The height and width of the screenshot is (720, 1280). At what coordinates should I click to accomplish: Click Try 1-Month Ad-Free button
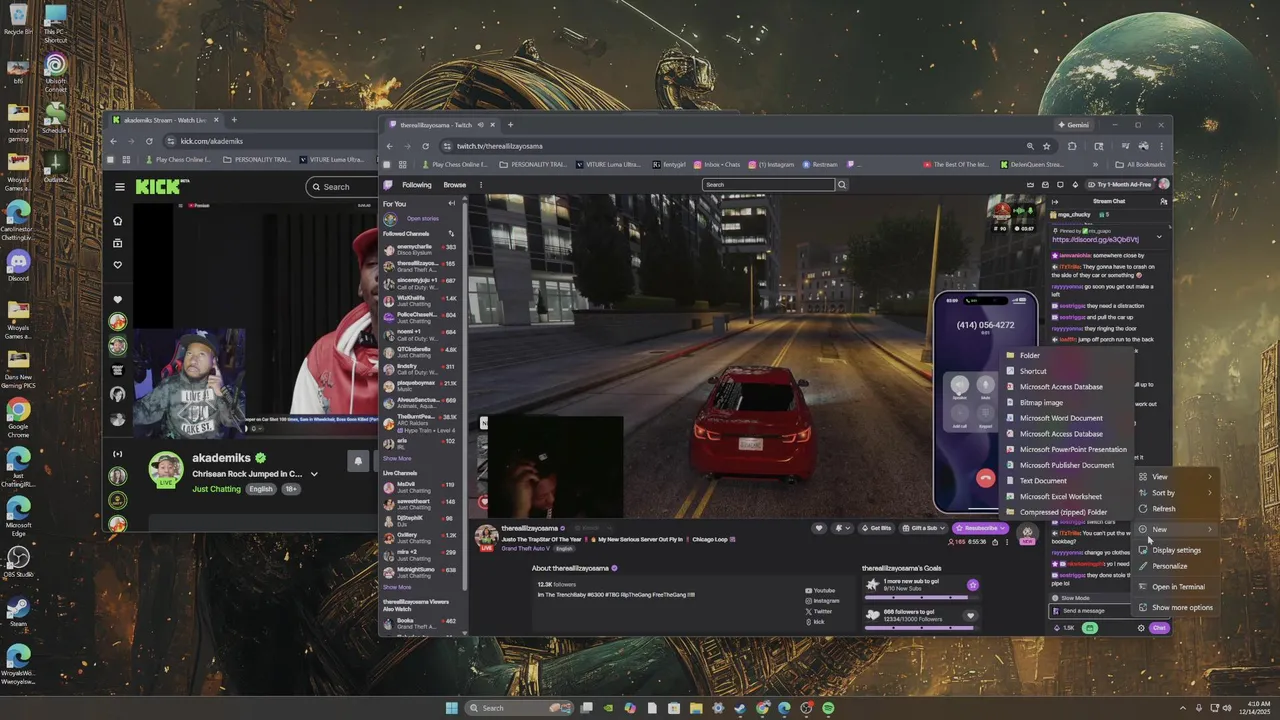click(1119, 184)
